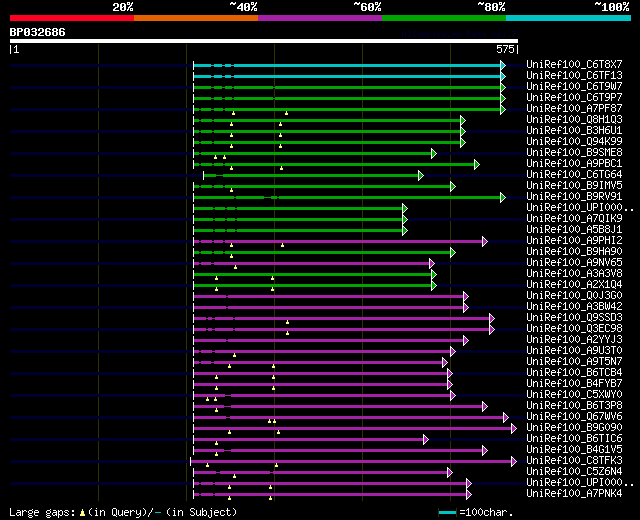Click the purple ~60% identity color bar

coord(320,18)
